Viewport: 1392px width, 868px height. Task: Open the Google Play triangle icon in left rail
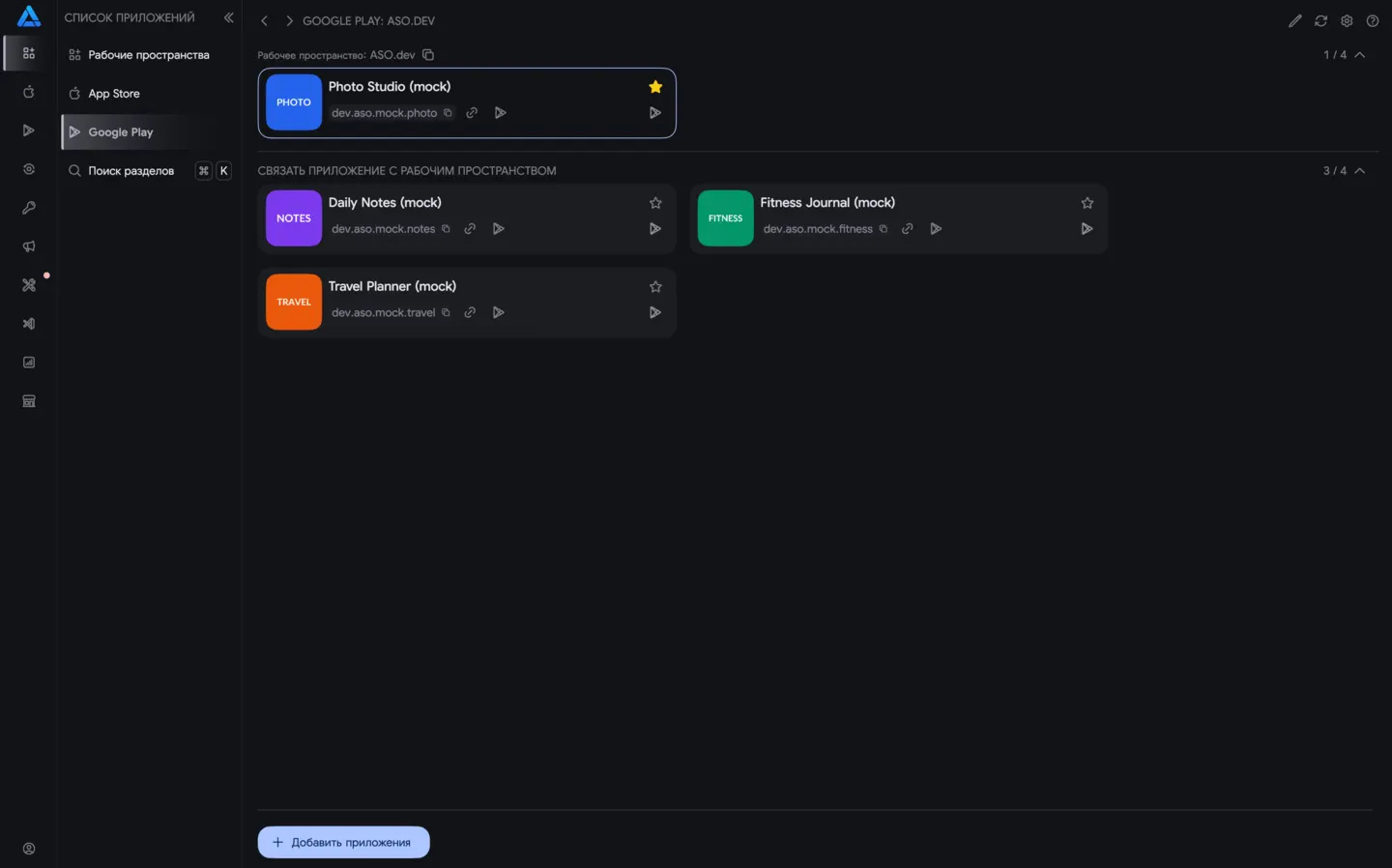(x=29, y=130)
